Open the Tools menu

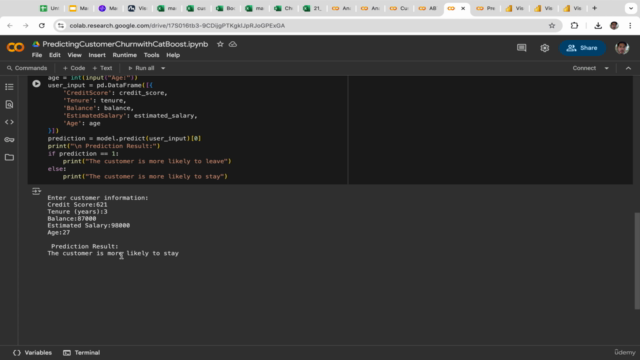pos(151,55)
